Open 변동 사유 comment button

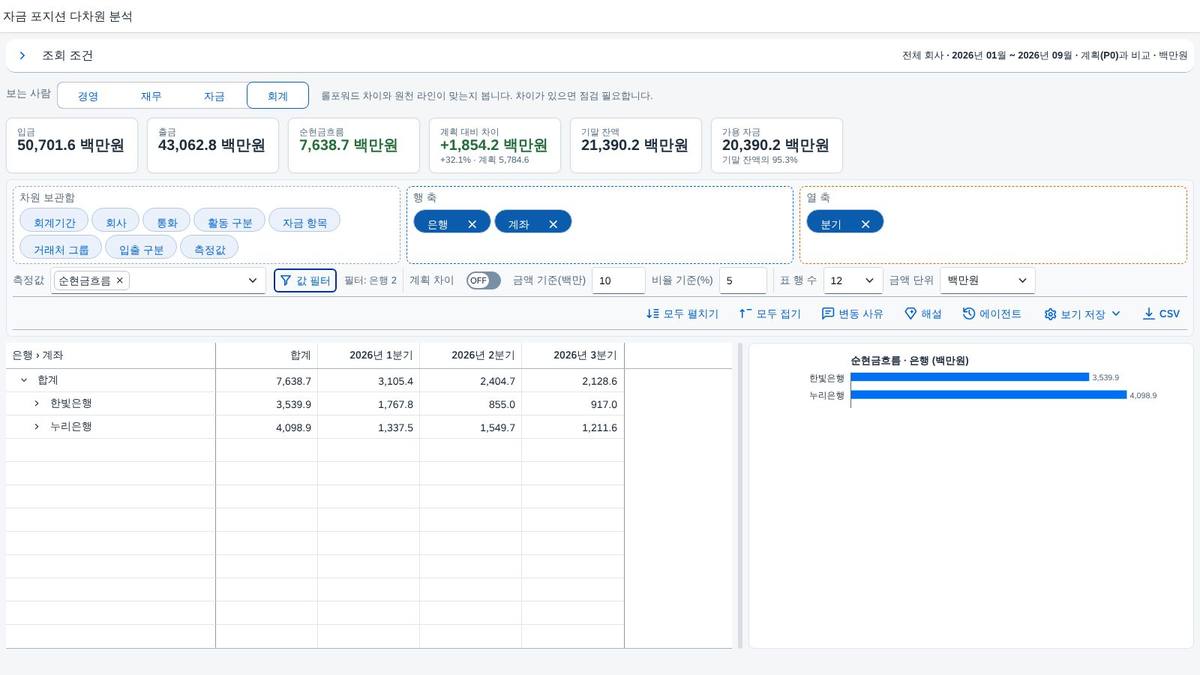coord(852,314)
